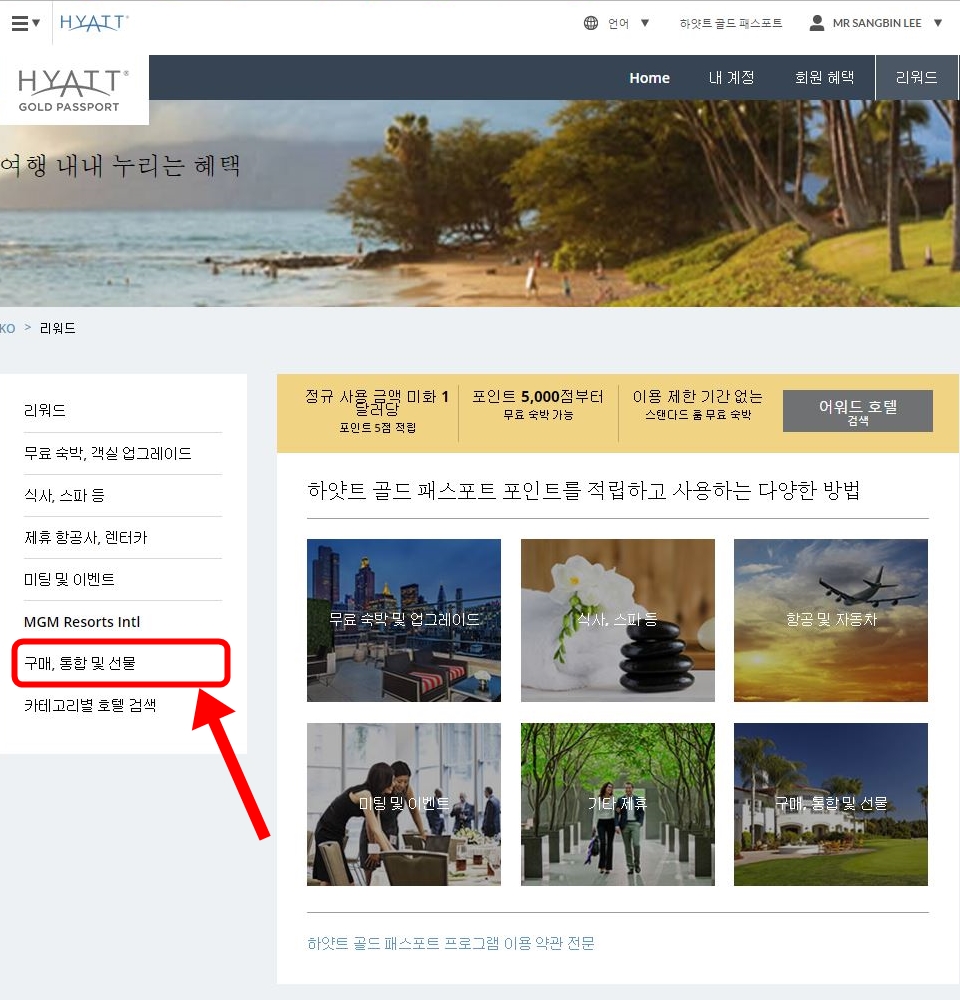This screenshot has width=960, height=1000.
Task: Select 리워드 tab in navigation bar
Action: (916, 78)
